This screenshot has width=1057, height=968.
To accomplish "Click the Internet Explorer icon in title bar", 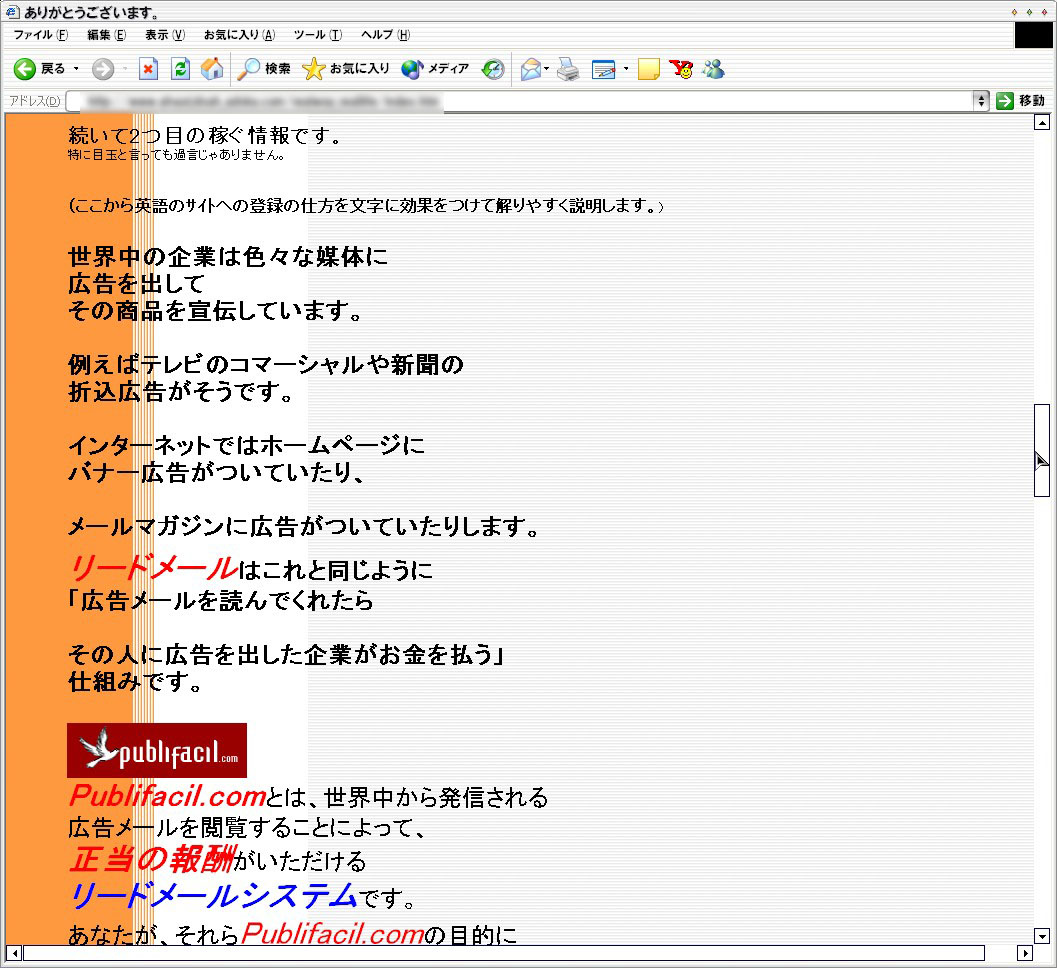I will [x=12, y=12].
